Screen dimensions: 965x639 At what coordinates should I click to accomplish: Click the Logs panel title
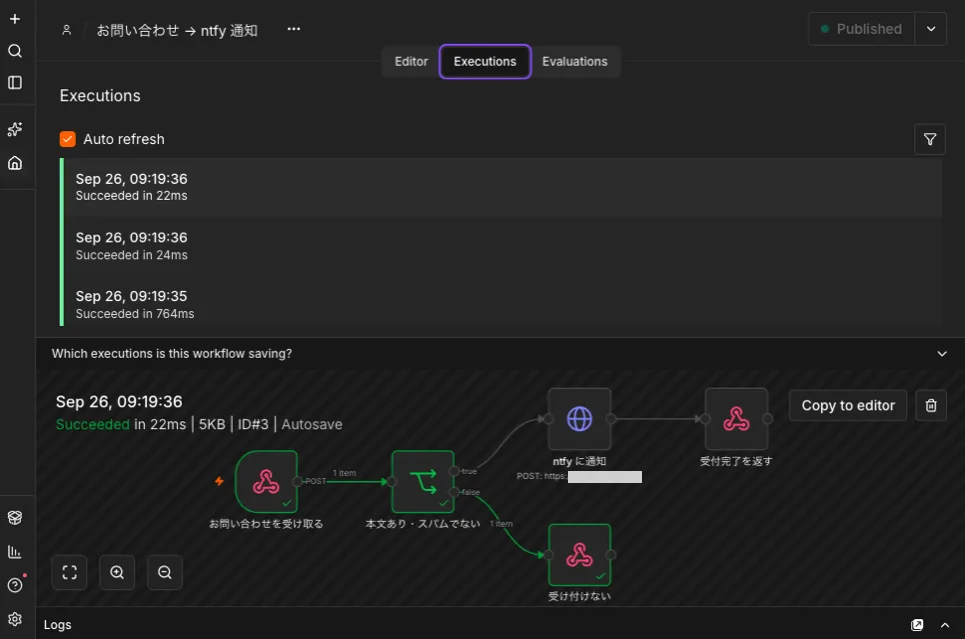[58, 625]
